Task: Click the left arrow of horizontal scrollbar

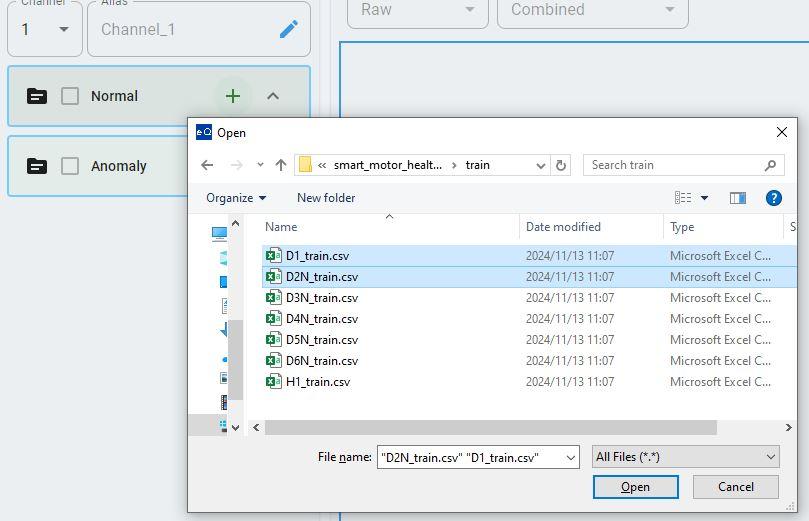Action: point(256,427)
